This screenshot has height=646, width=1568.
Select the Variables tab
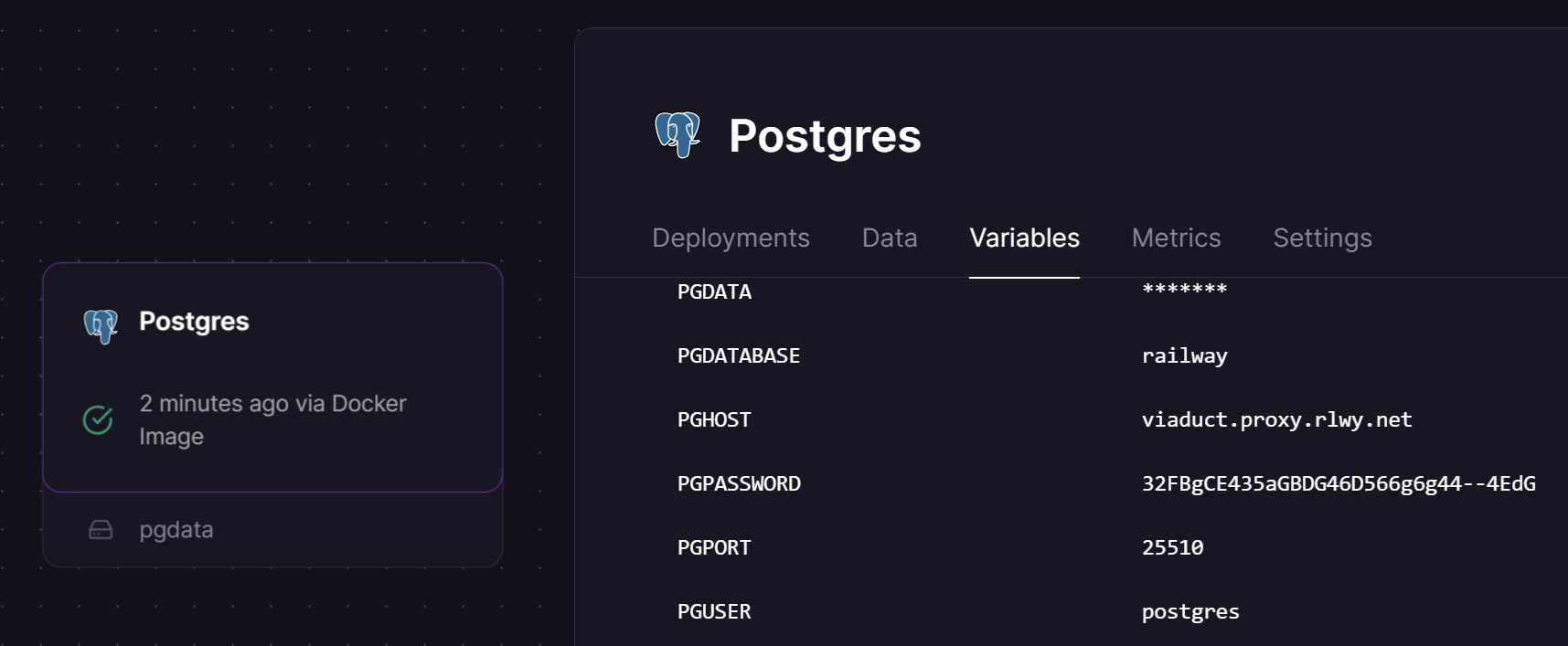coord(1024,238)
